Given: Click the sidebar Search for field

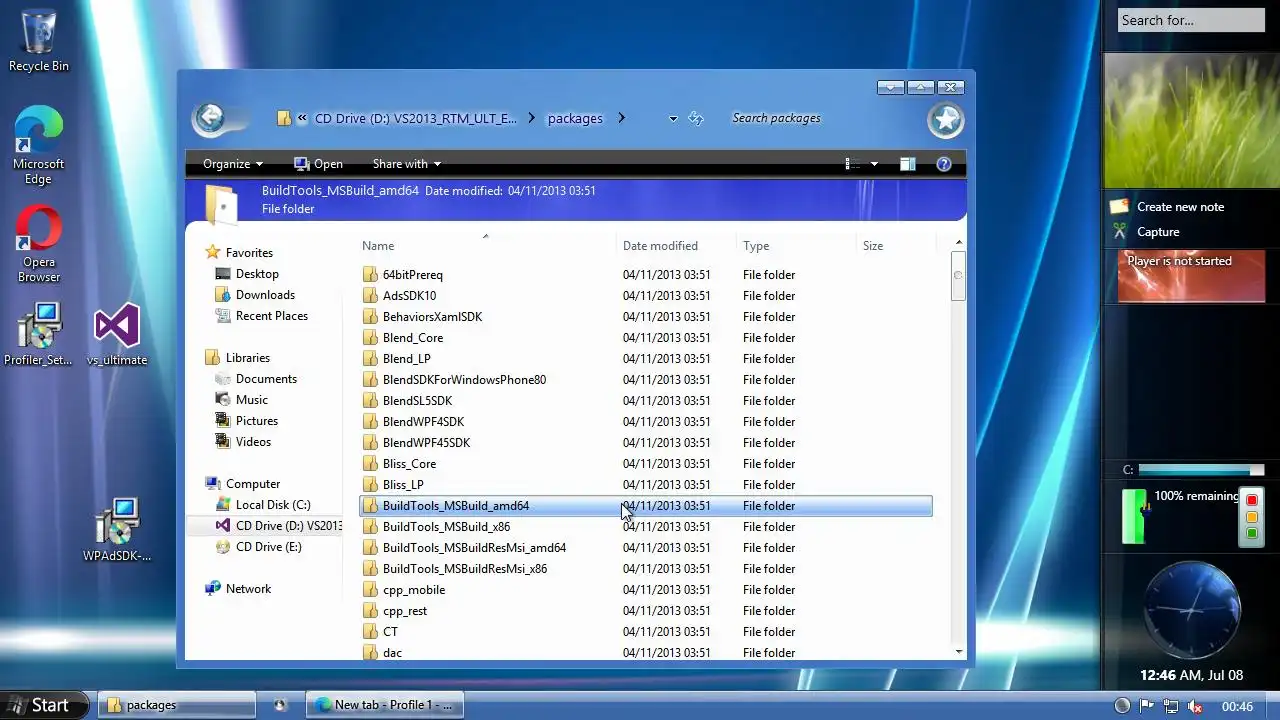Looking at the screenshot, I should click(1190, 20).
